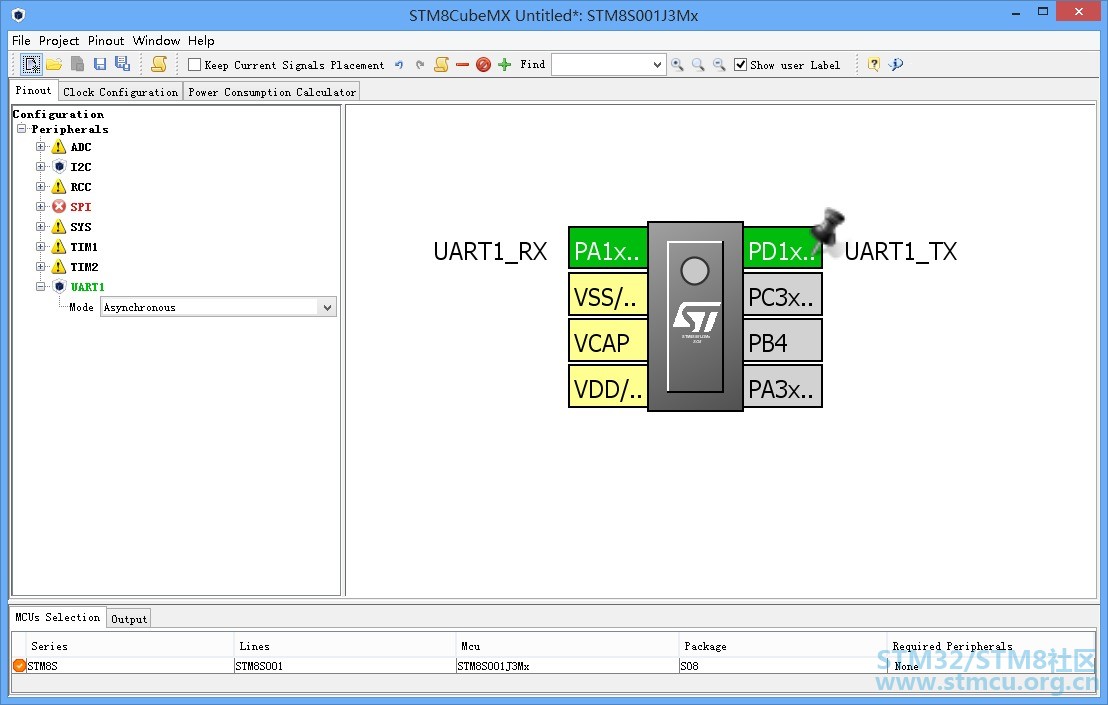Click the Undo arrow icon
1108x705 pixels.
coord(399,65)
